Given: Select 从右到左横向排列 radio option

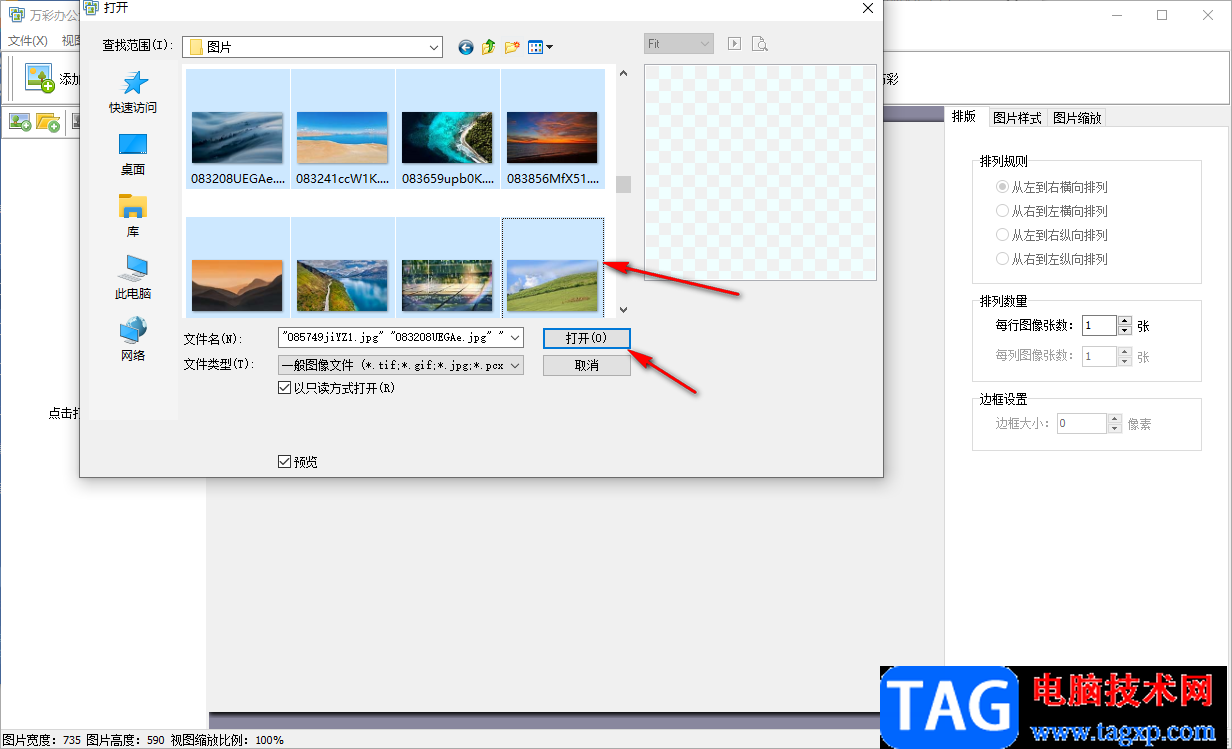Looking at the screenshot, I should pyautogui.click(x=1002, y=211).
